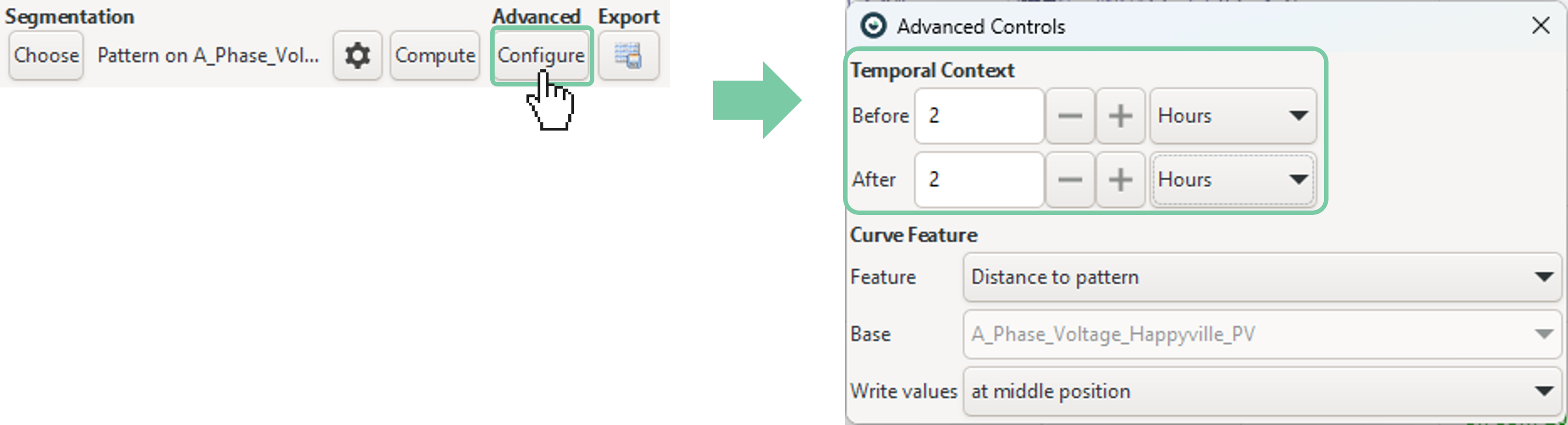Open the After time unit Hours dropdown

[x=1233, y=179]
